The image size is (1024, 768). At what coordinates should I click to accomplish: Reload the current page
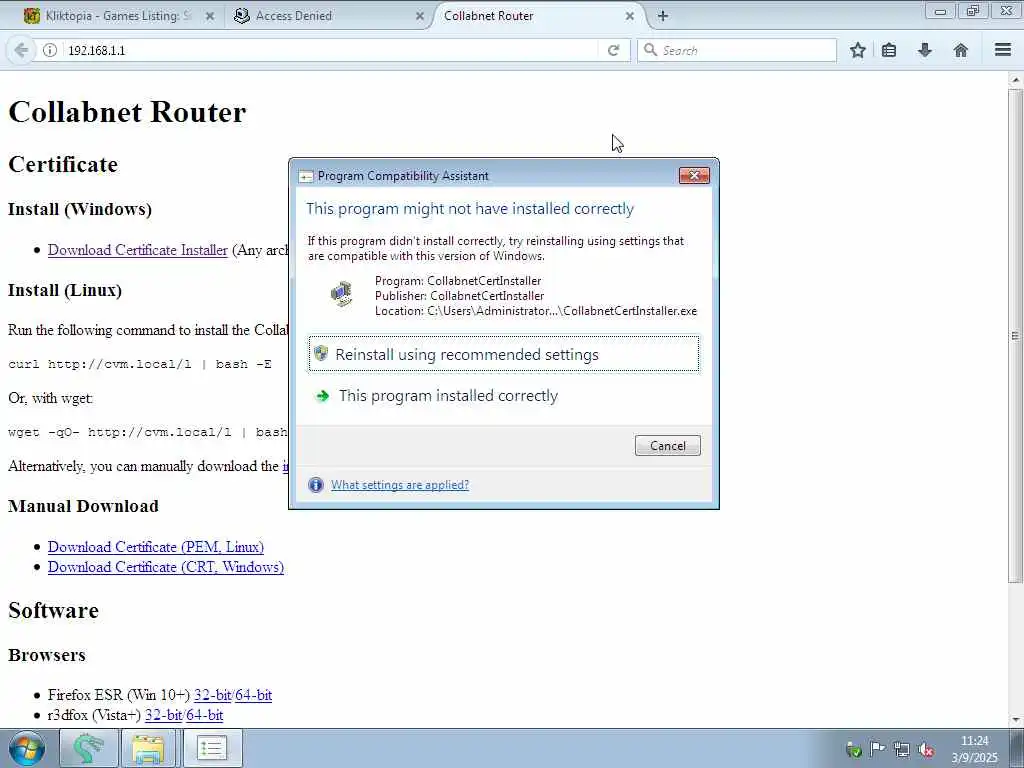coord(613,50)
